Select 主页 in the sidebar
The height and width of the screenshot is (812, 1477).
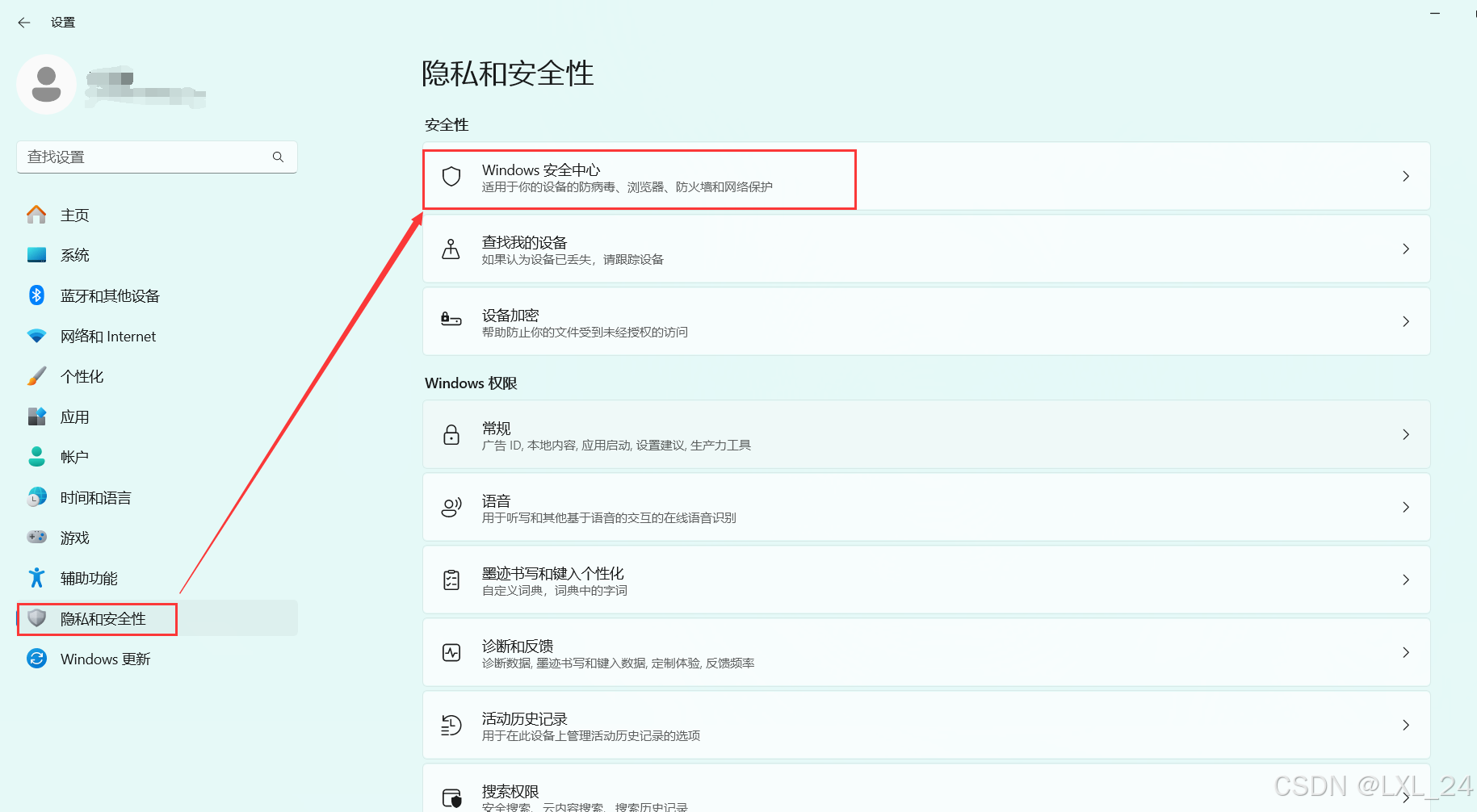[157, 215]
